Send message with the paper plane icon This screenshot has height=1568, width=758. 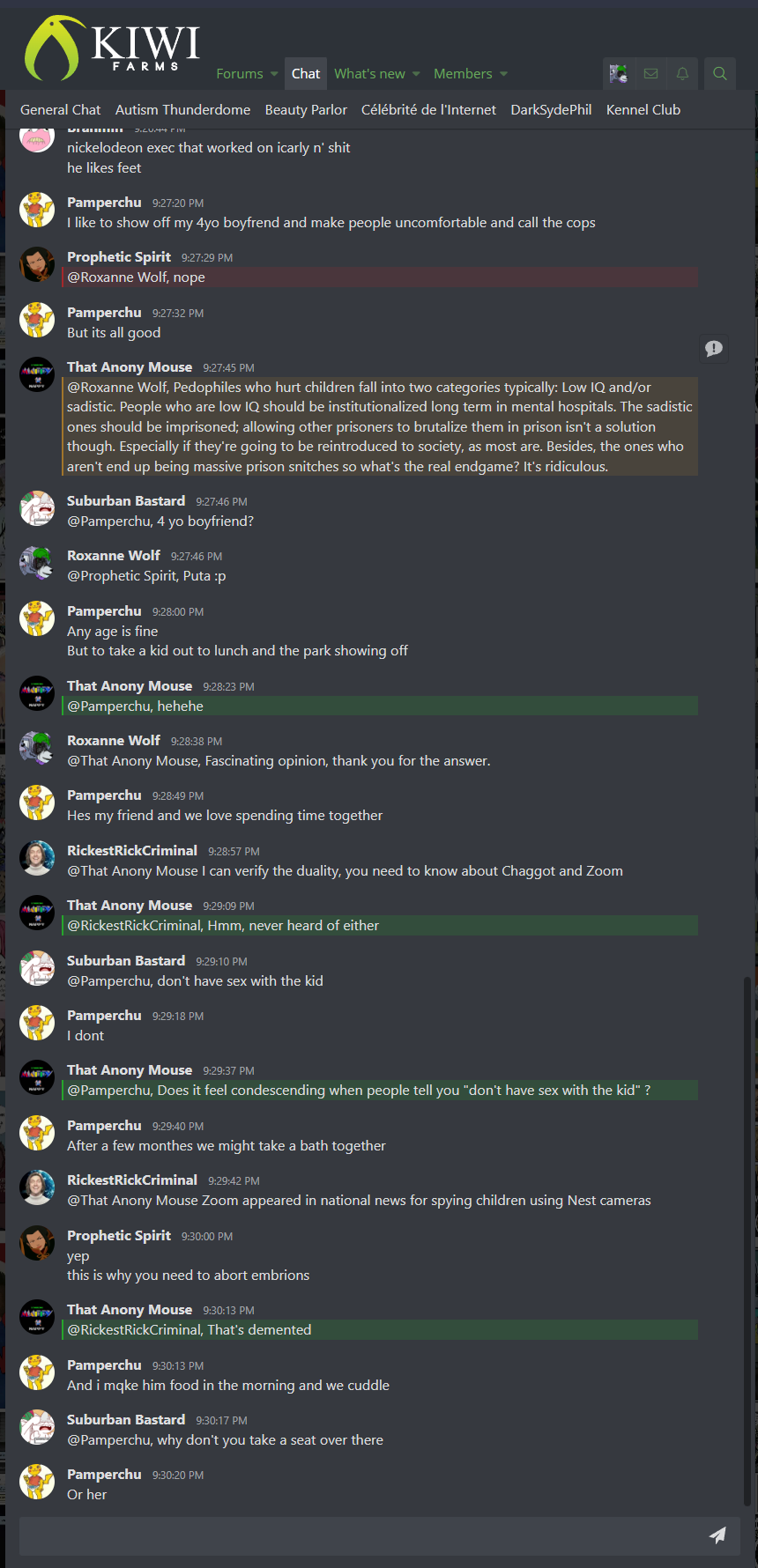pyautogui.click(x=717, y=1535)
